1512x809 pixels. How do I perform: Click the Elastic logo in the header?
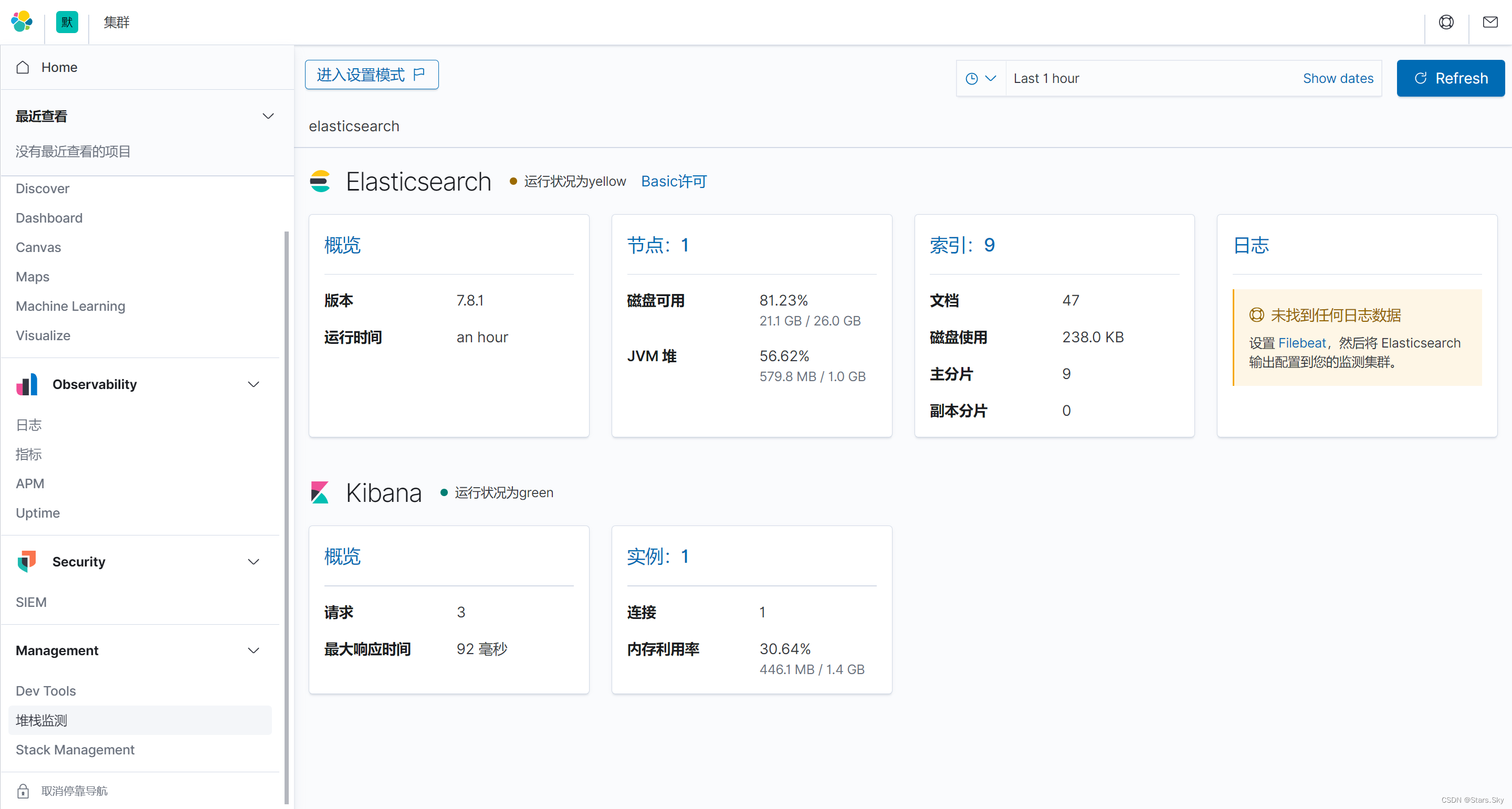pos(22,22)
